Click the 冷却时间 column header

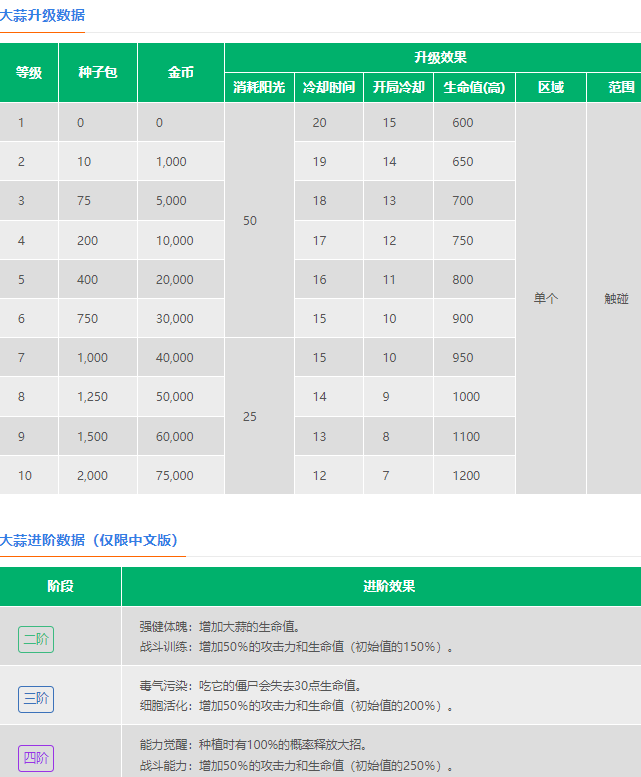pos(329,87)
